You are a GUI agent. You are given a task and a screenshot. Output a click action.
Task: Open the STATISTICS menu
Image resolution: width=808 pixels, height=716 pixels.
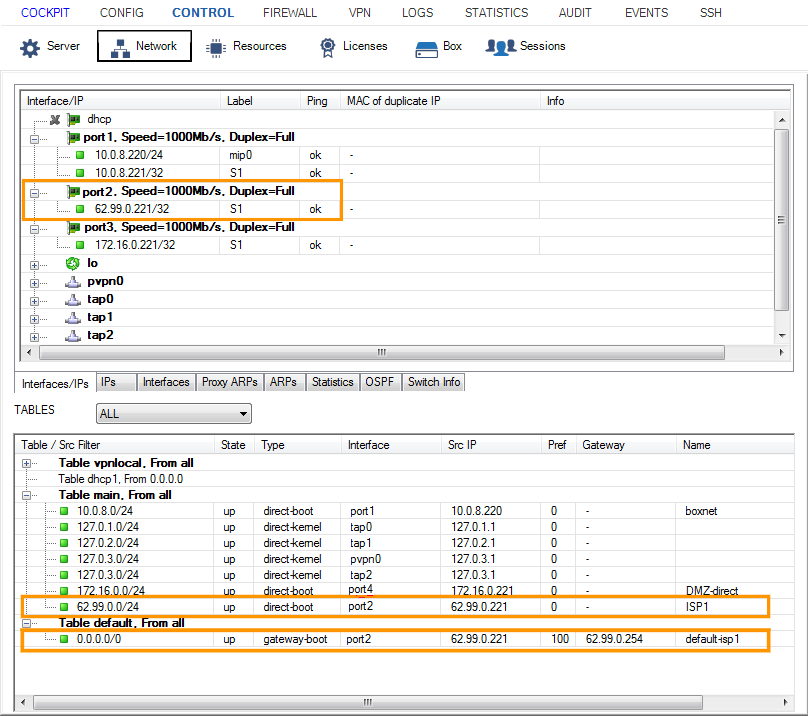(x=496, y=13)
